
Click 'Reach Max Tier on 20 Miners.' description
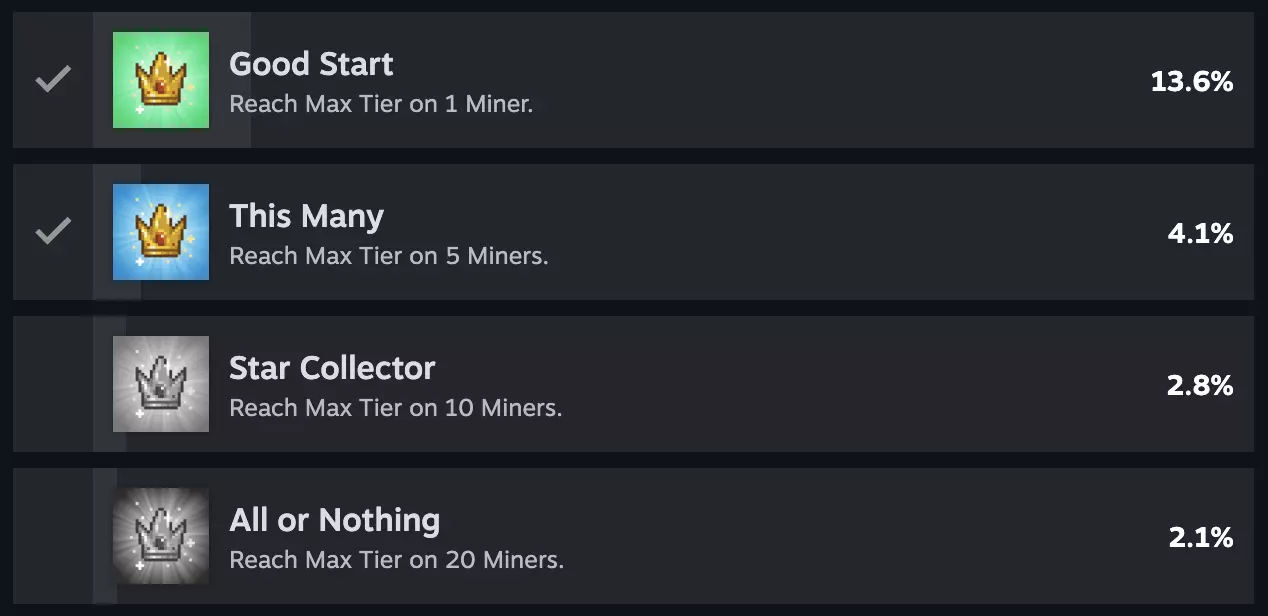tap(396, 560)
